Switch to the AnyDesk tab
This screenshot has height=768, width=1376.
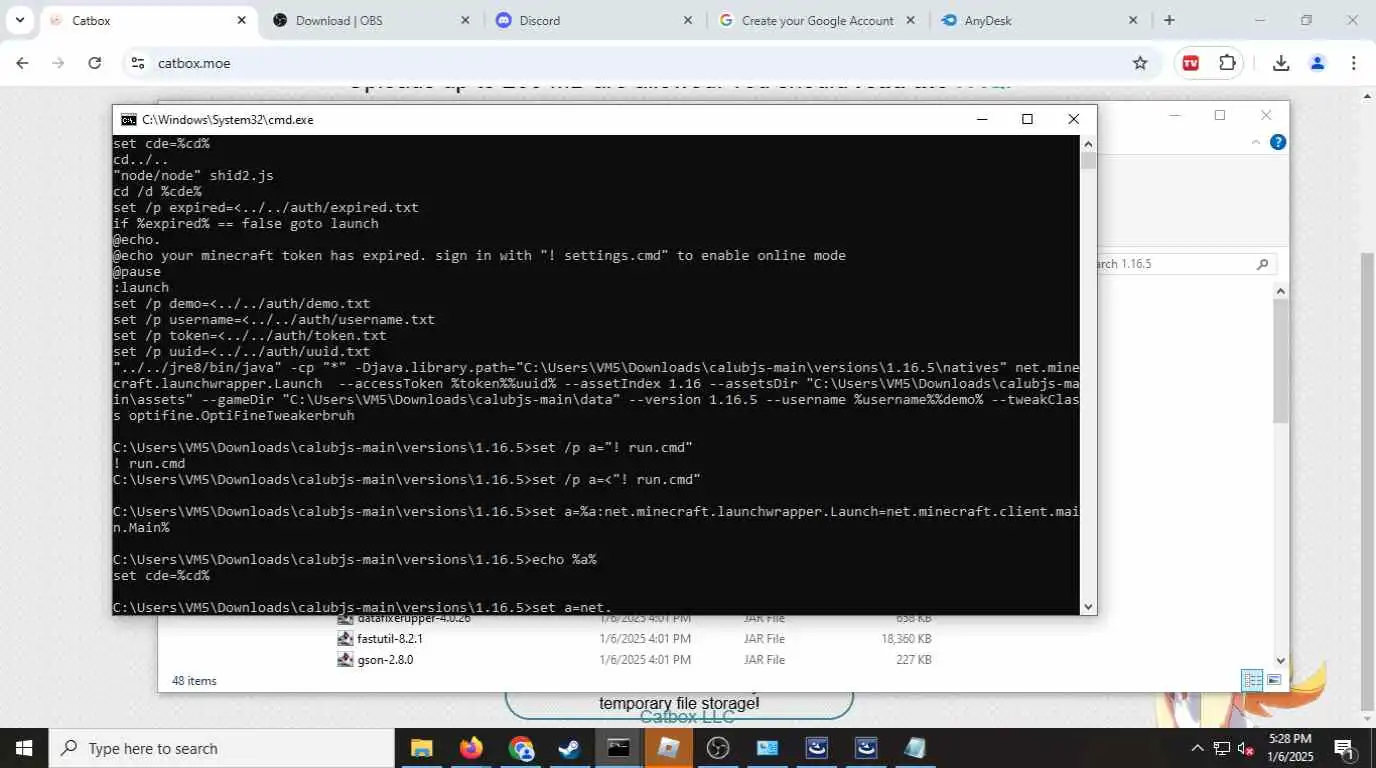(1041, 20)
